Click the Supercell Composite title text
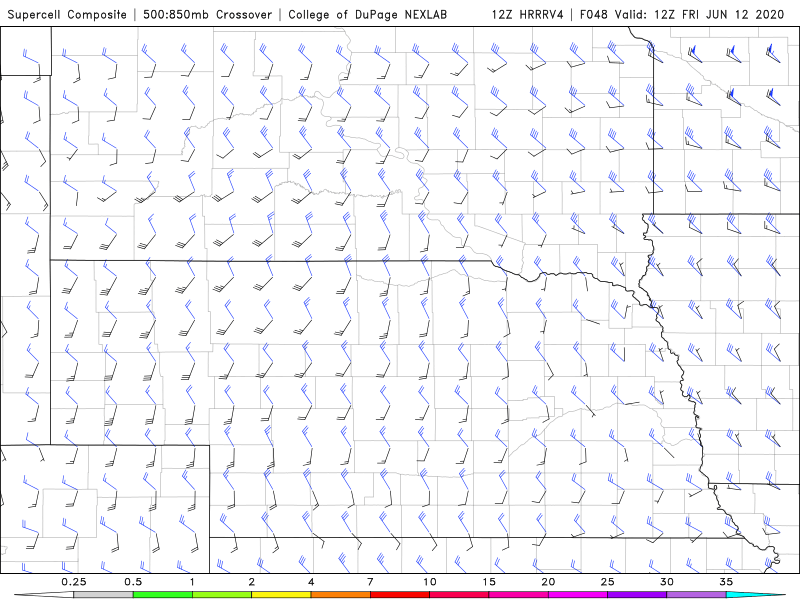Viewport: 800px width, 600px height. point(67,14)
